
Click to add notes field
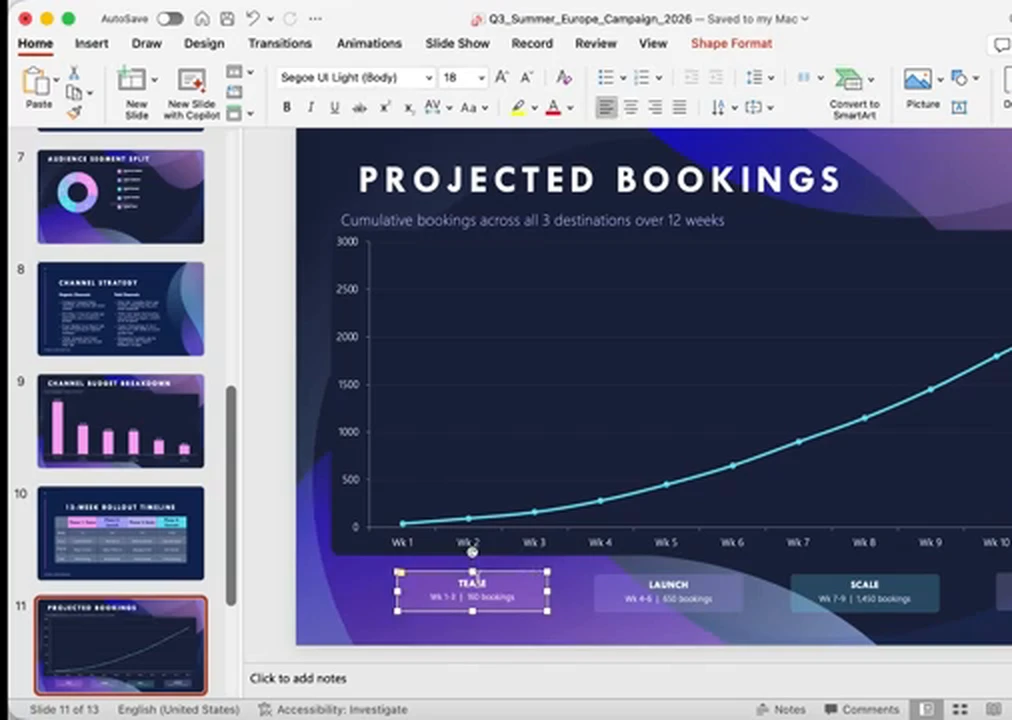(298, 678)
